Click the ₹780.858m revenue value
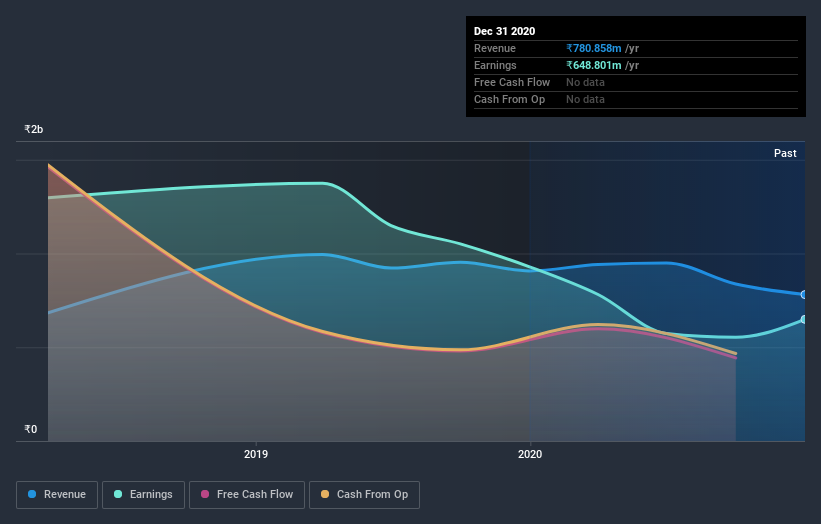821x524 pixels. [x=594, y=48]
